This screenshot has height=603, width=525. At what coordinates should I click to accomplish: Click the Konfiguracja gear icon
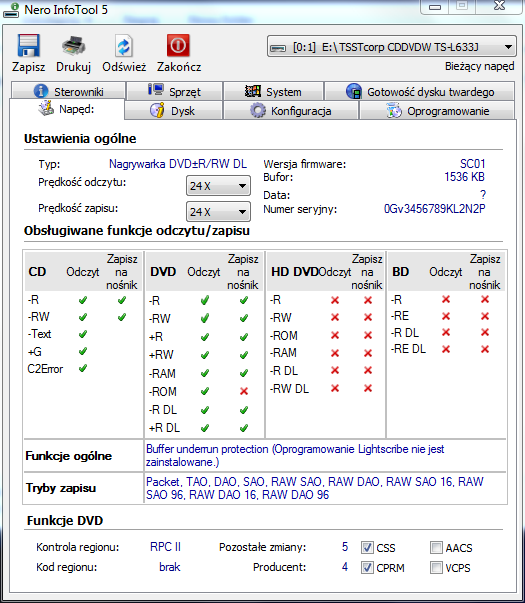(257, 110)
